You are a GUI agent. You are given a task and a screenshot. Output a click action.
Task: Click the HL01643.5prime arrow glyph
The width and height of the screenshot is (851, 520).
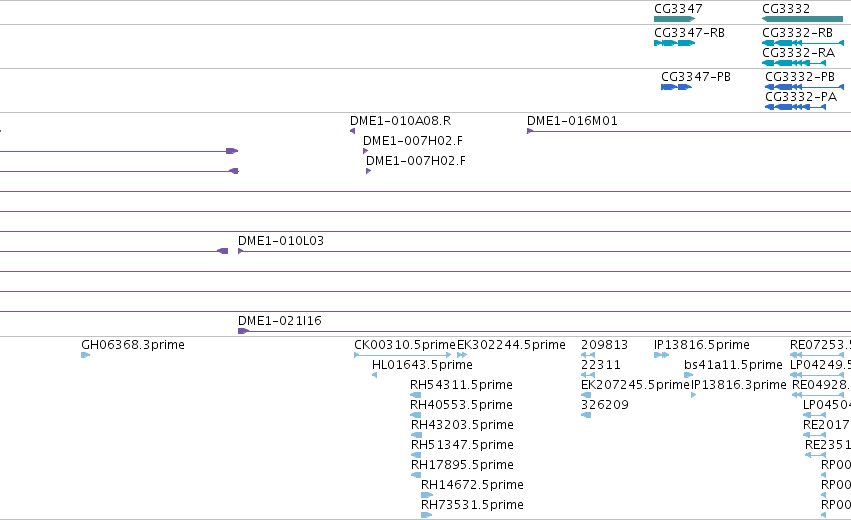(x=374, y=375)
